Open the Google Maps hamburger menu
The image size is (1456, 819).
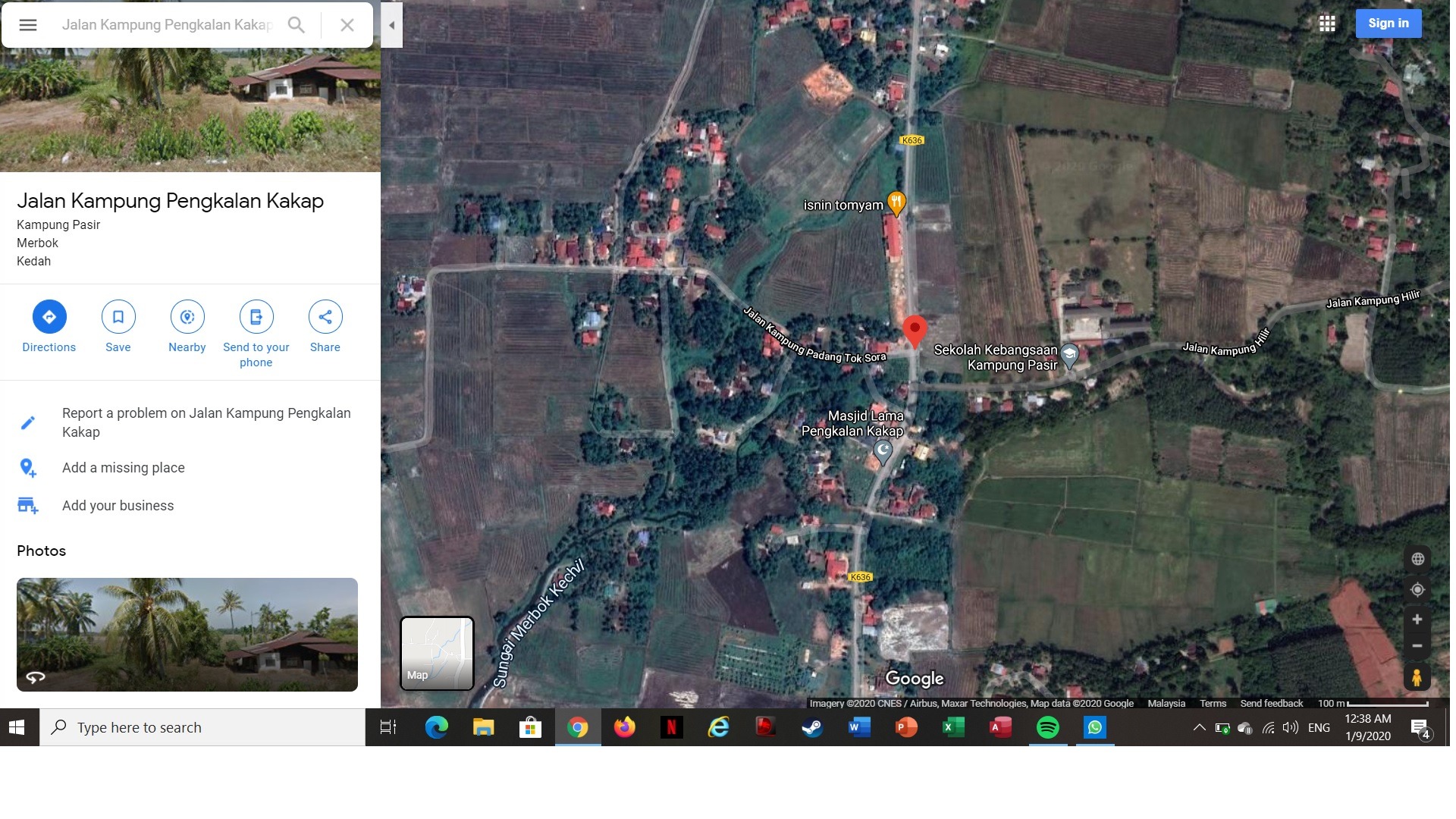point(28,25)
